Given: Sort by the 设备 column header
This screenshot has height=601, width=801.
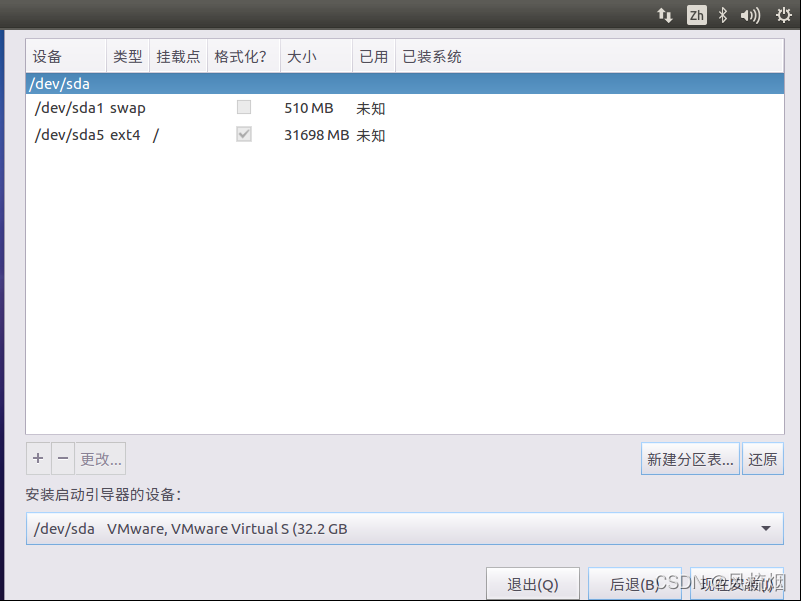Looking at the screenshot, I should coord(66,56).
